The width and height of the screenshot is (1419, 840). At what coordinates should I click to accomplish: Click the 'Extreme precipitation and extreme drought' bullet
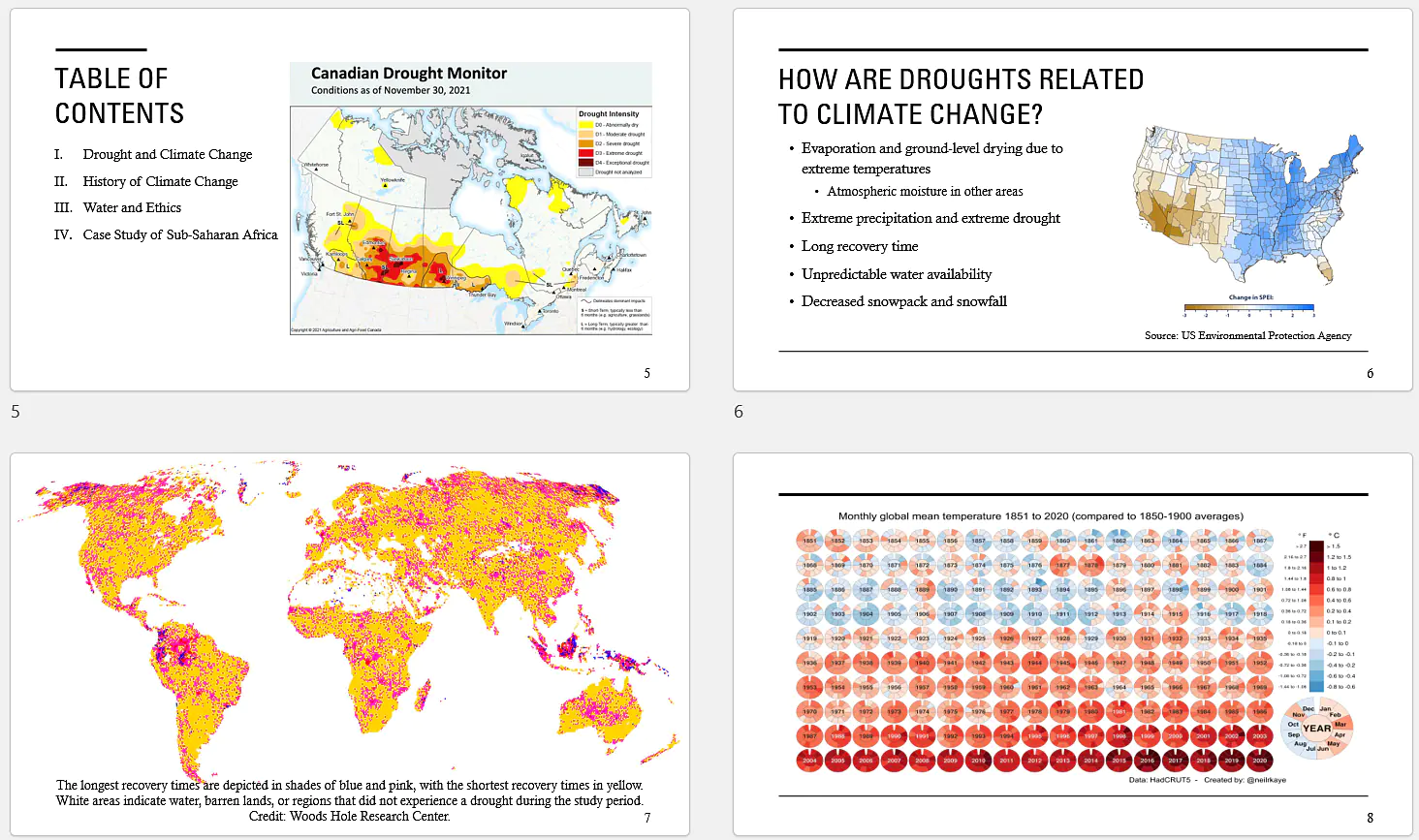(x=930, y=218)
